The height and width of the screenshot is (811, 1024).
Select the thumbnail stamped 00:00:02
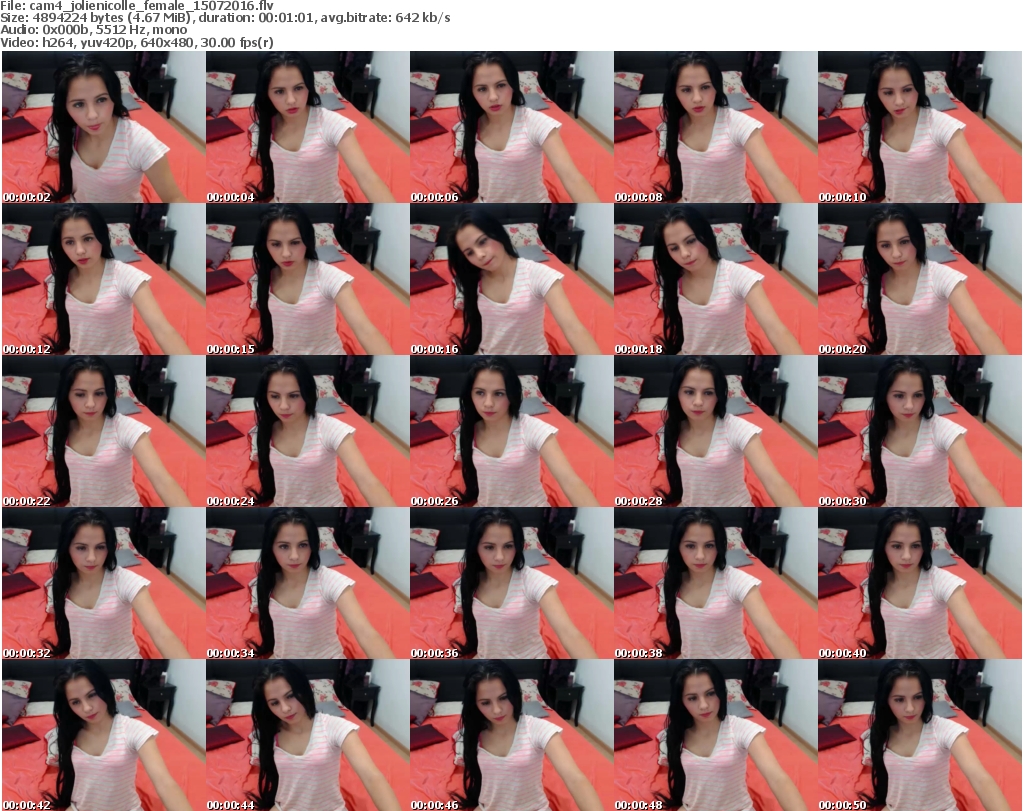click(x=104, y=127)
